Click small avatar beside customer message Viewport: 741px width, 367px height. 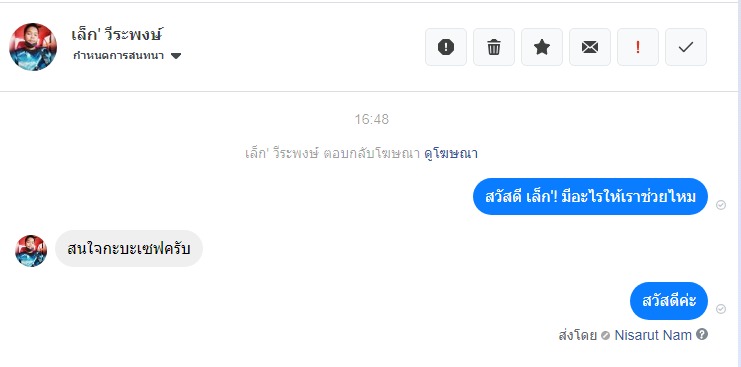(31, 251)
